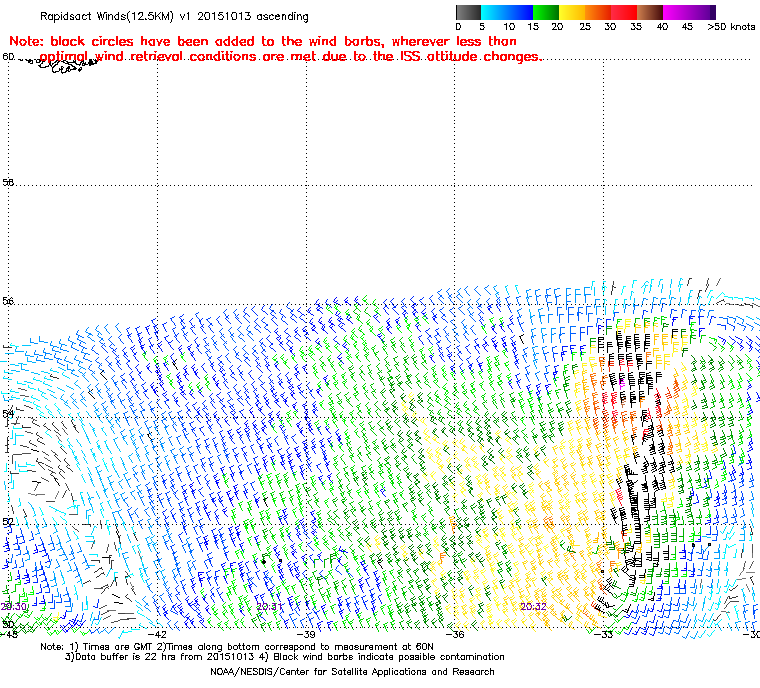Viewport: 760px width, 688px height.
Task: Click the NOAA/NESDIS credit line
Action: [x=352, y=672]
